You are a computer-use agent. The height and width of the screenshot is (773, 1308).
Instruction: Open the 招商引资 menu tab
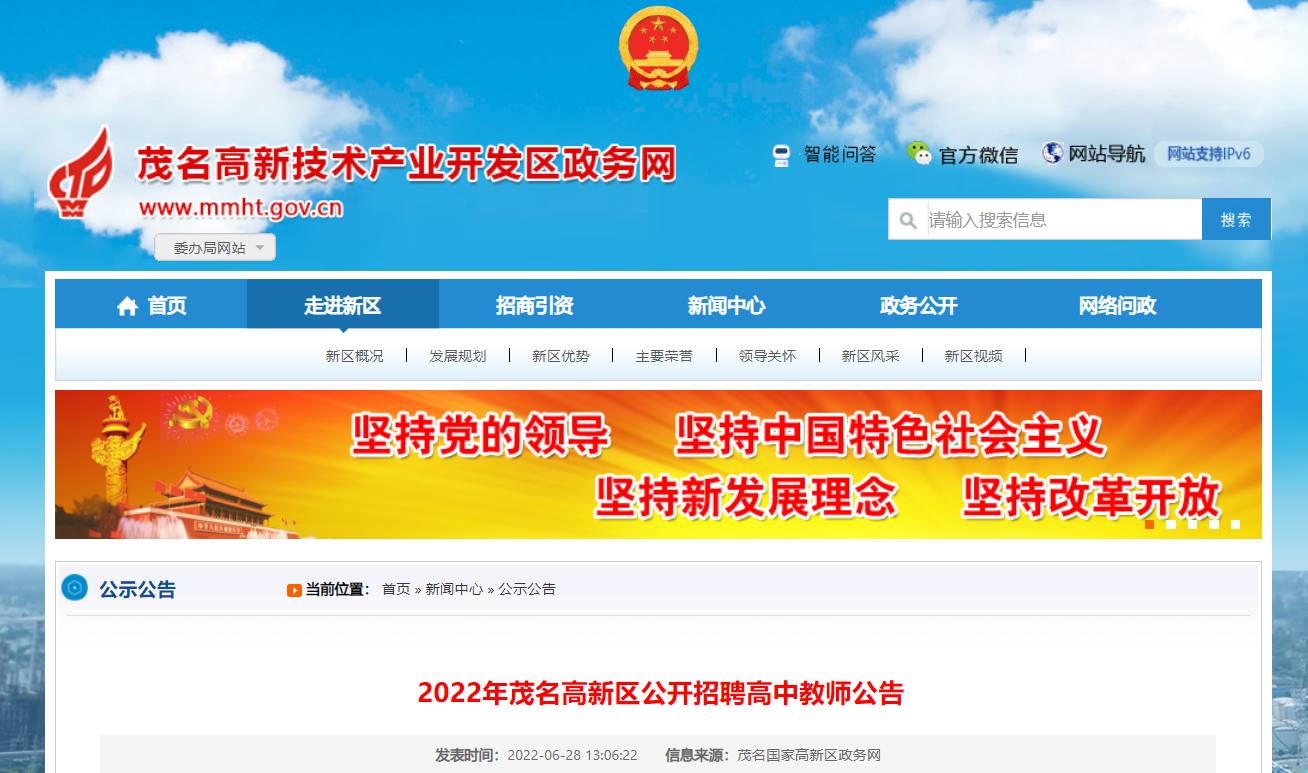[534, 306]
